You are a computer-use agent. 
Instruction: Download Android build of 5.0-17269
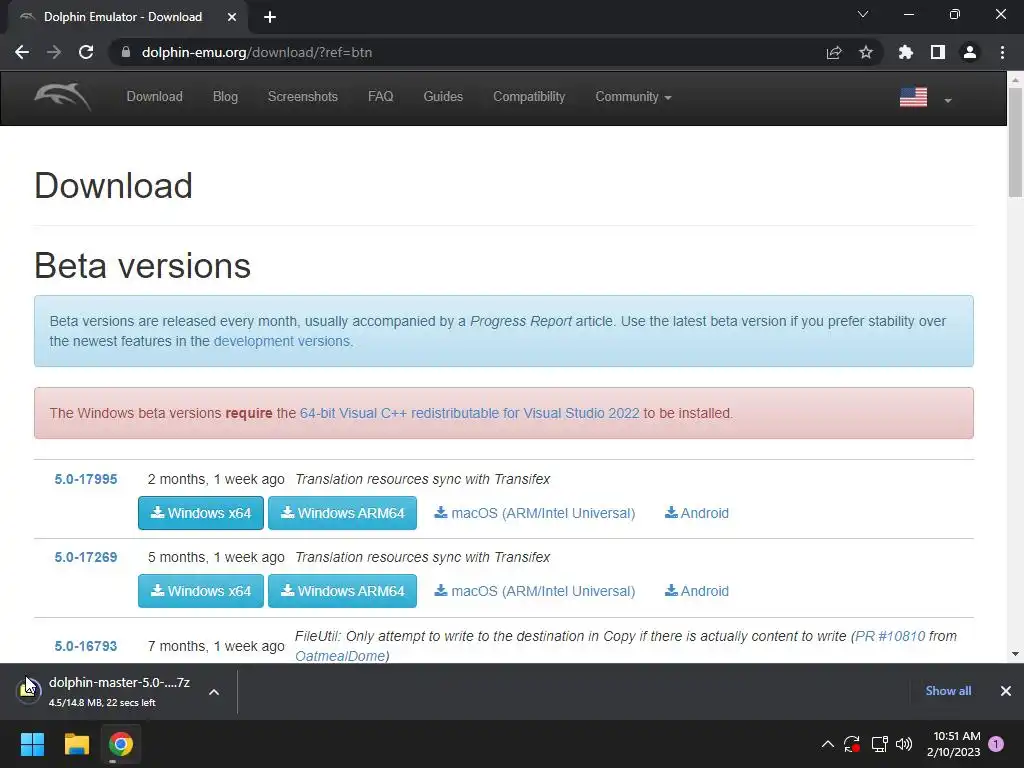pyautogui.click(x=697, y=591)
